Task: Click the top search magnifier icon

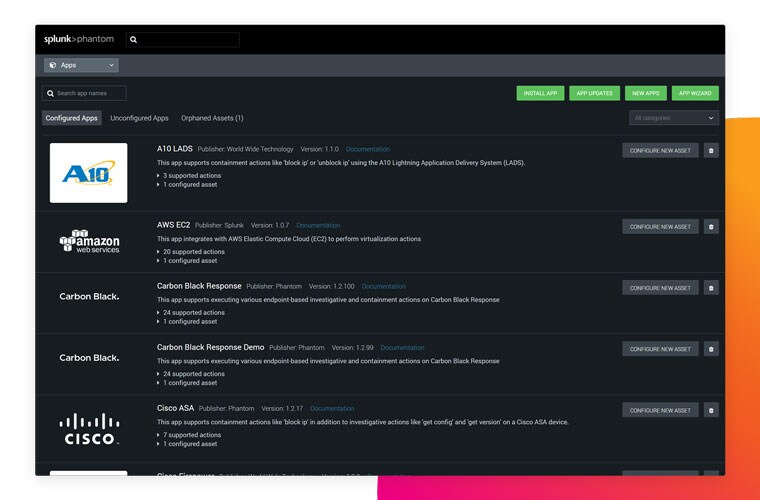Action: [134, 40]
